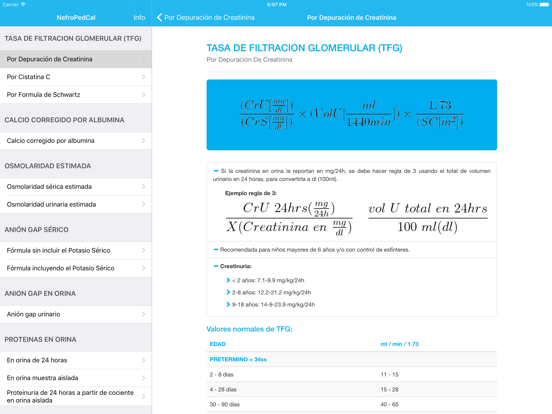The image size is (552, 414).
Task: Tap chevron on Osmolaridad urinaria estimada row
Action: [x=143, y=204]
